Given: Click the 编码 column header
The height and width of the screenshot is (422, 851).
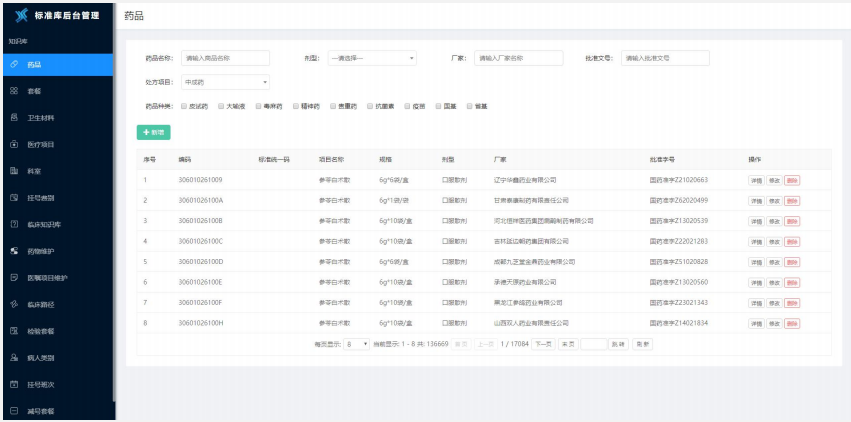Looking at the screenshot, I should tap(185, 159).
